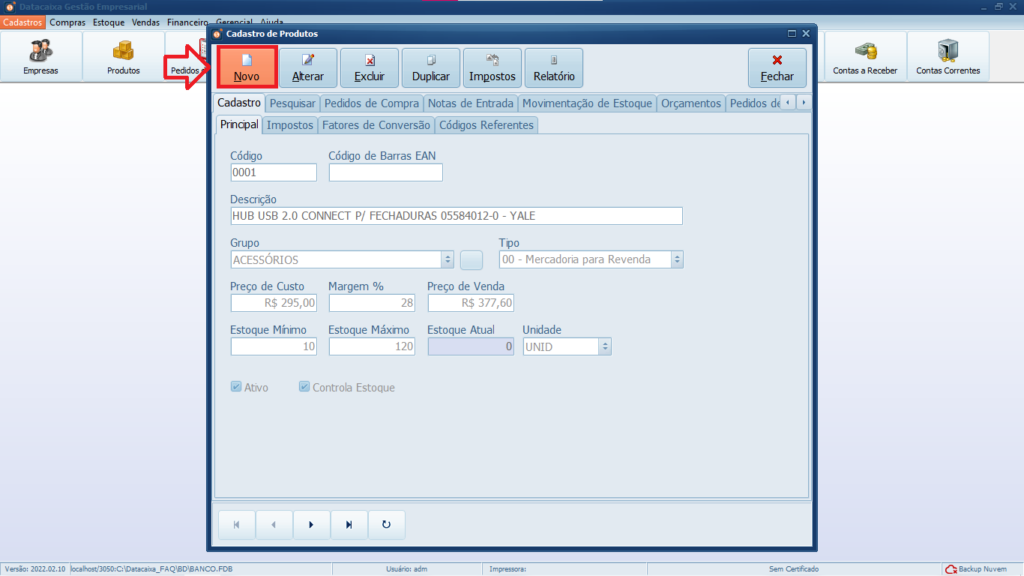Click the Estoque Mínimo field
The image size is (1024, 576).
click(274, 347)
